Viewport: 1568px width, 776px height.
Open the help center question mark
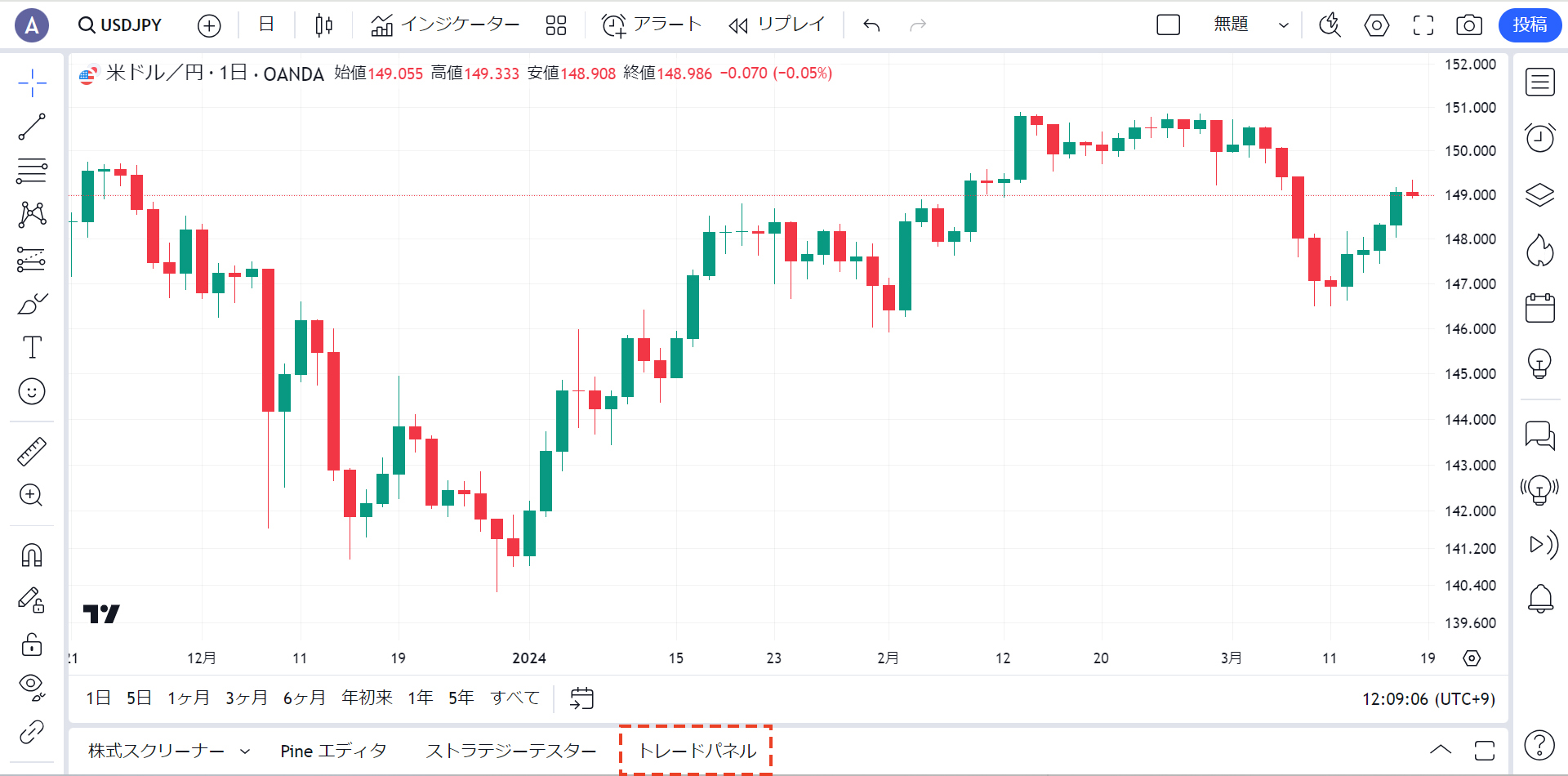pos(1539,745)
